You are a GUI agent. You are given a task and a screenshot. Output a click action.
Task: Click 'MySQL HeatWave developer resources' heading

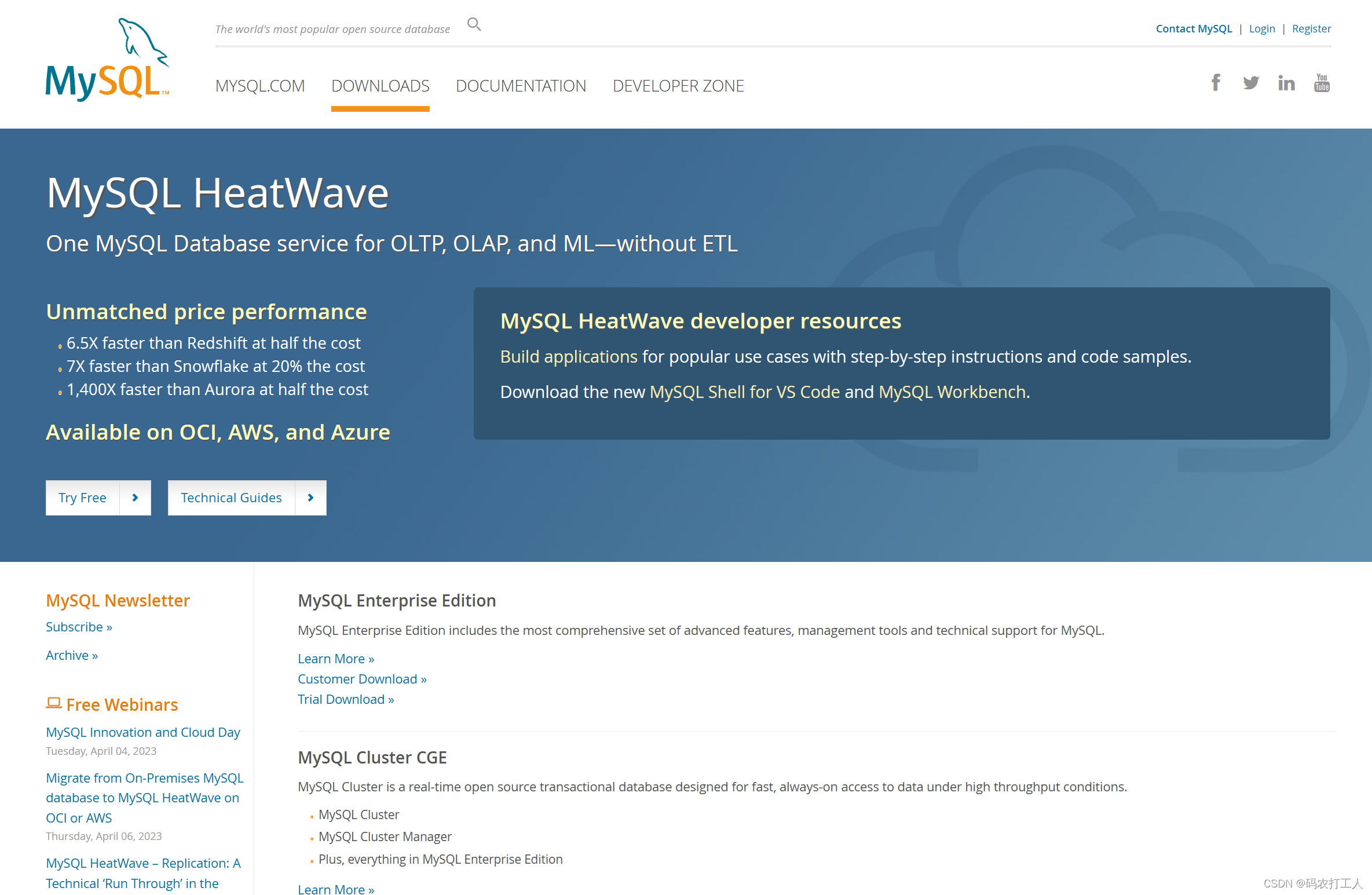coord(701,321)
